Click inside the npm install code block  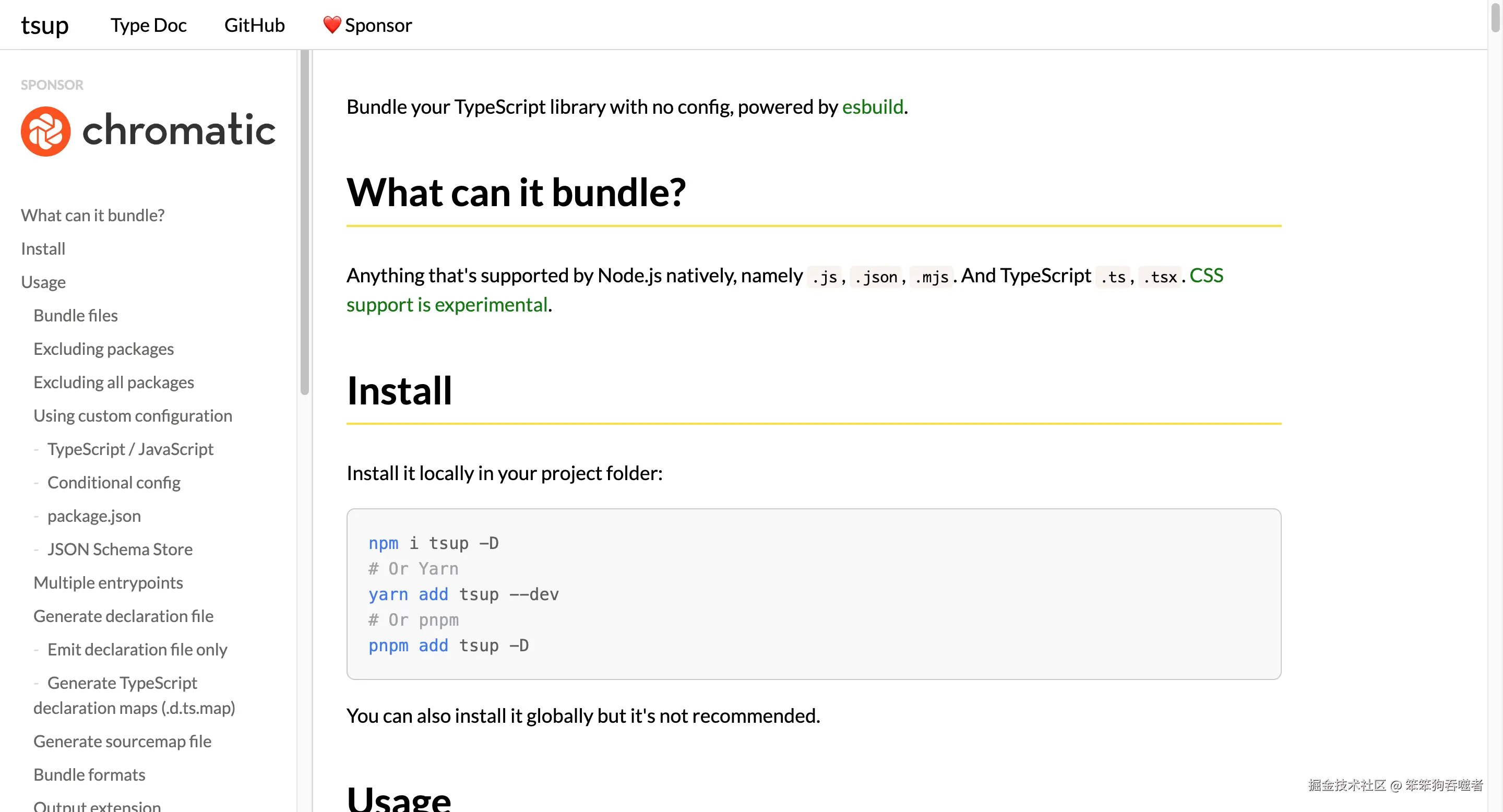click(x=814, y=594)
